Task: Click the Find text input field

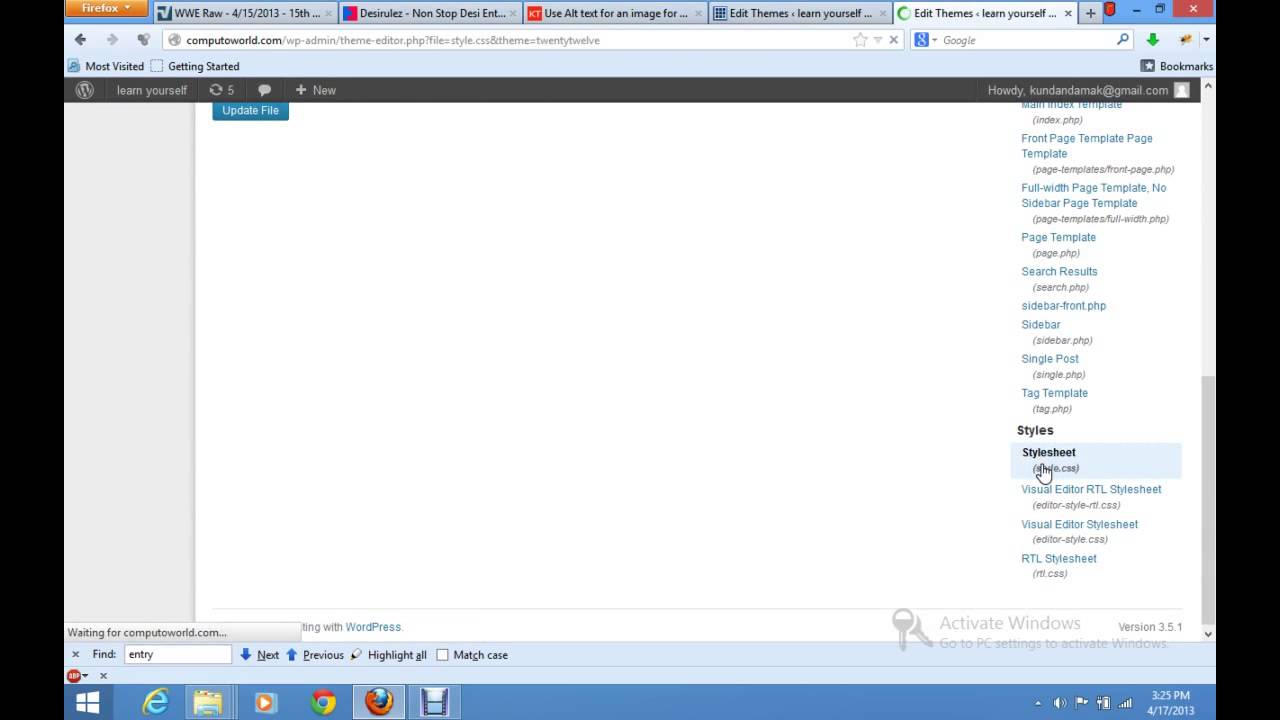Action: [178, 655]
